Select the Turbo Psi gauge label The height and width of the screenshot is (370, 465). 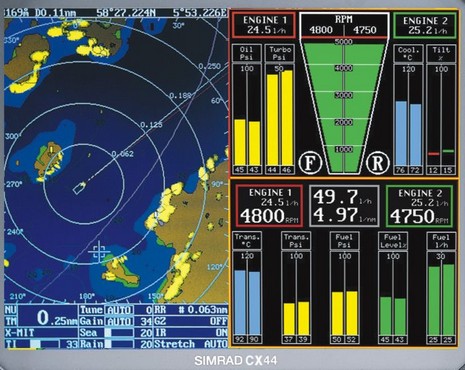coord(280,53)
